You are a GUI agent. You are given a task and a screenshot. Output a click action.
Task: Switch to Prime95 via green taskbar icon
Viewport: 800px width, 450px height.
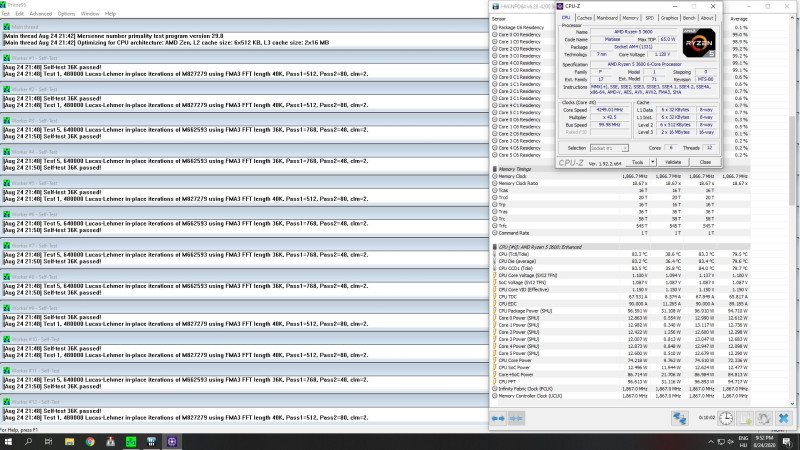click(x=131, y=442)
